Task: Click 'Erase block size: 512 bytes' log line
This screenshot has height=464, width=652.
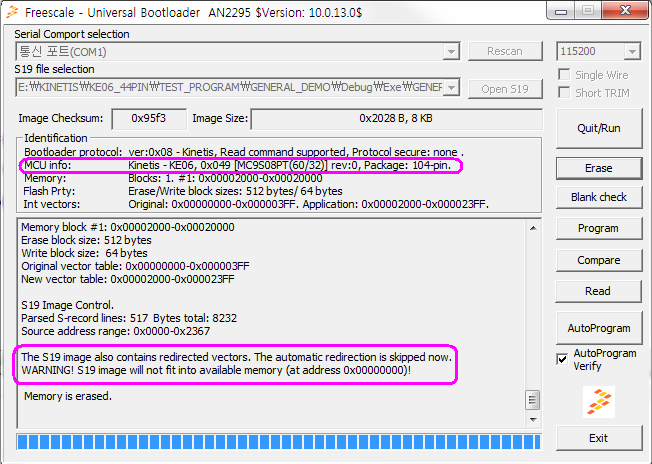Action: coord(86,240)
